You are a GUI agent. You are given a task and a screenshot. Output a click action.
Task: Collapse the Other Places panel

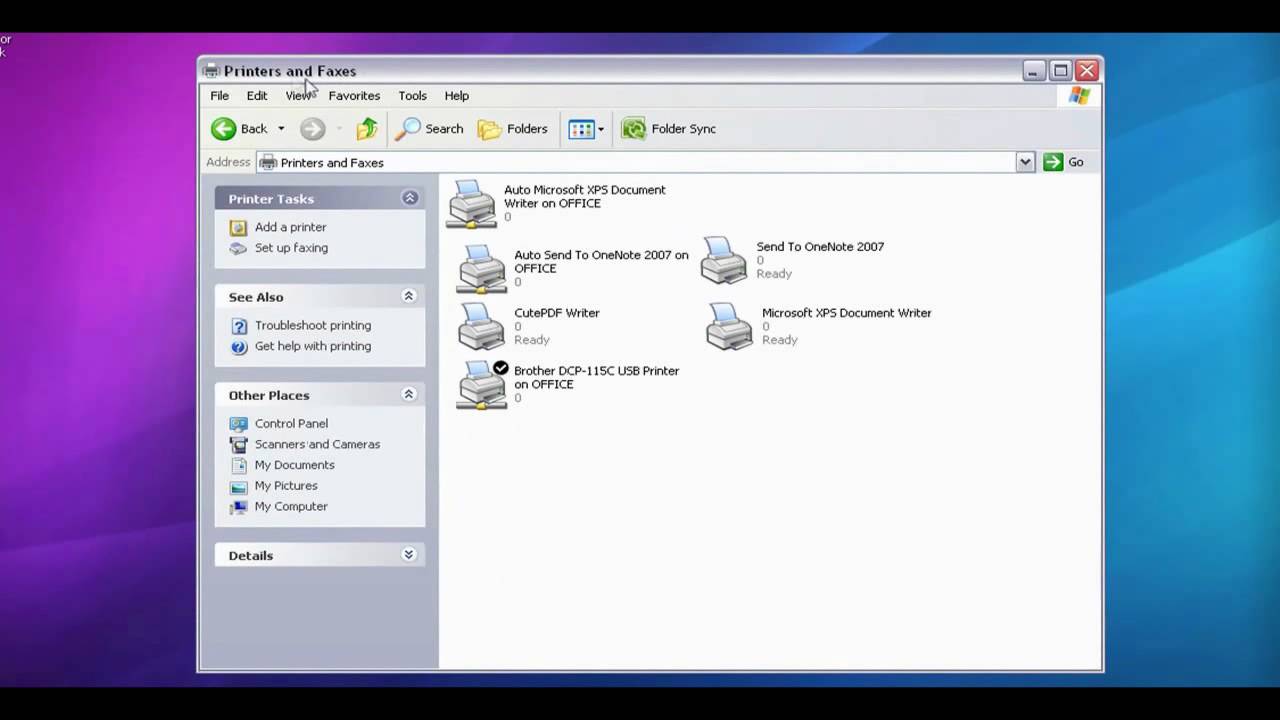[408, 394]
